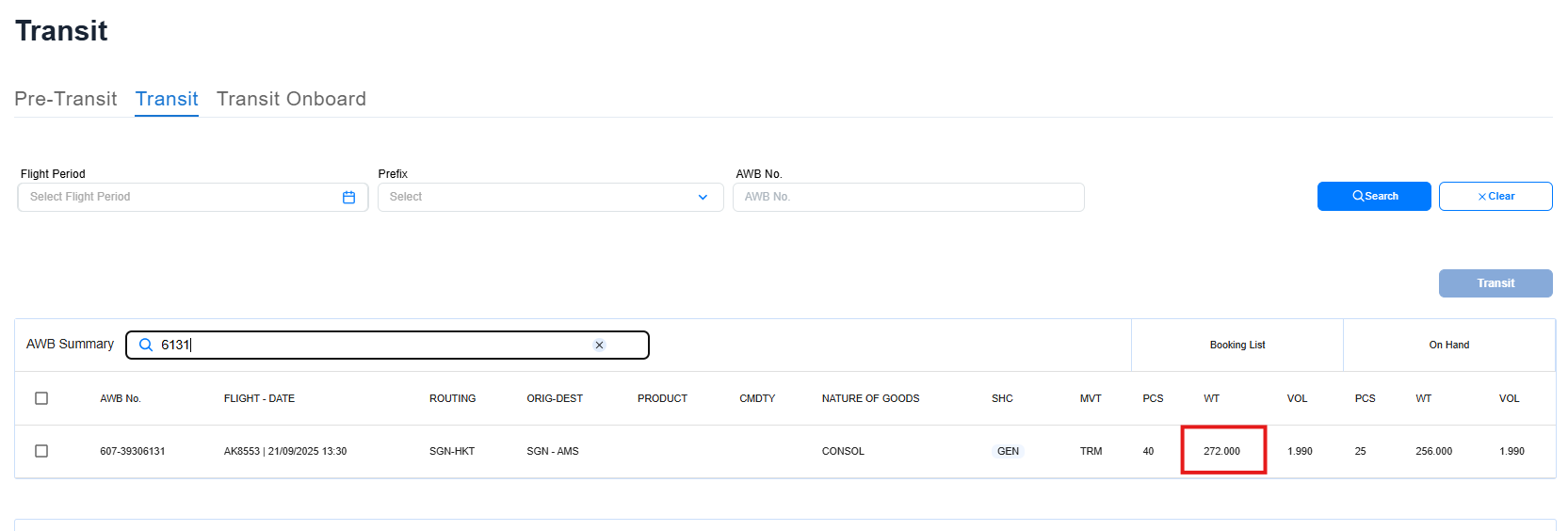1568x531 pixels.
Task: Open the Transit Onboard tab
Action: tap(291, 99)
